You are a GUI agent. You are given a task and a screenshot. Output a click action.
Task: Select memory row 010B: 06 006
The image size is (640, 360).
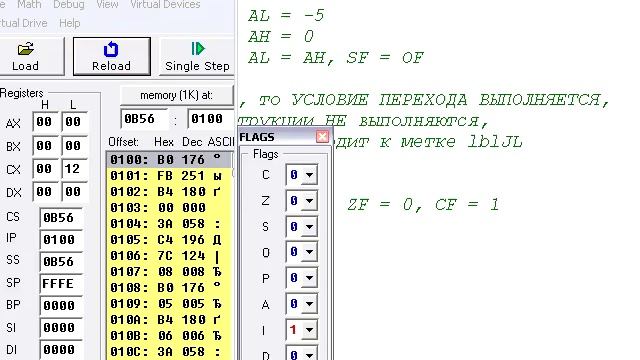[x=169, y=336]
